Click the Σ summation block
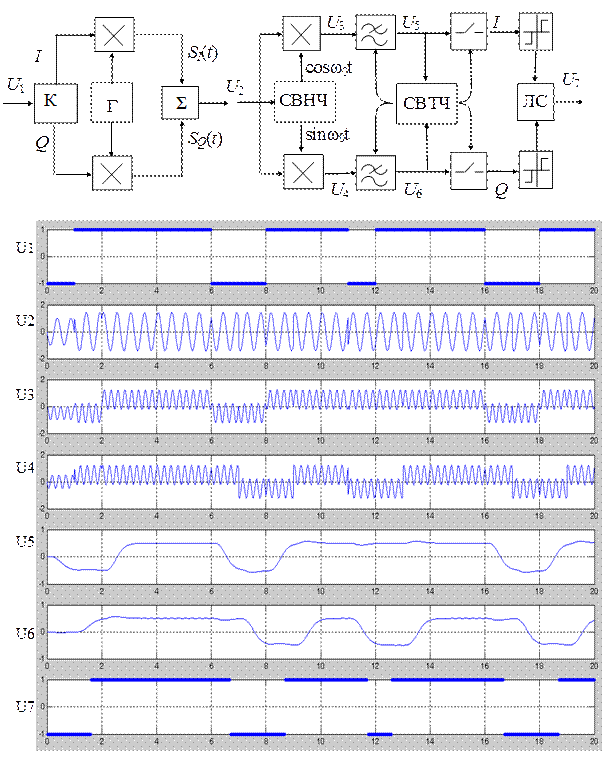The height and width of the screenshot is (765, 607). 180,102
